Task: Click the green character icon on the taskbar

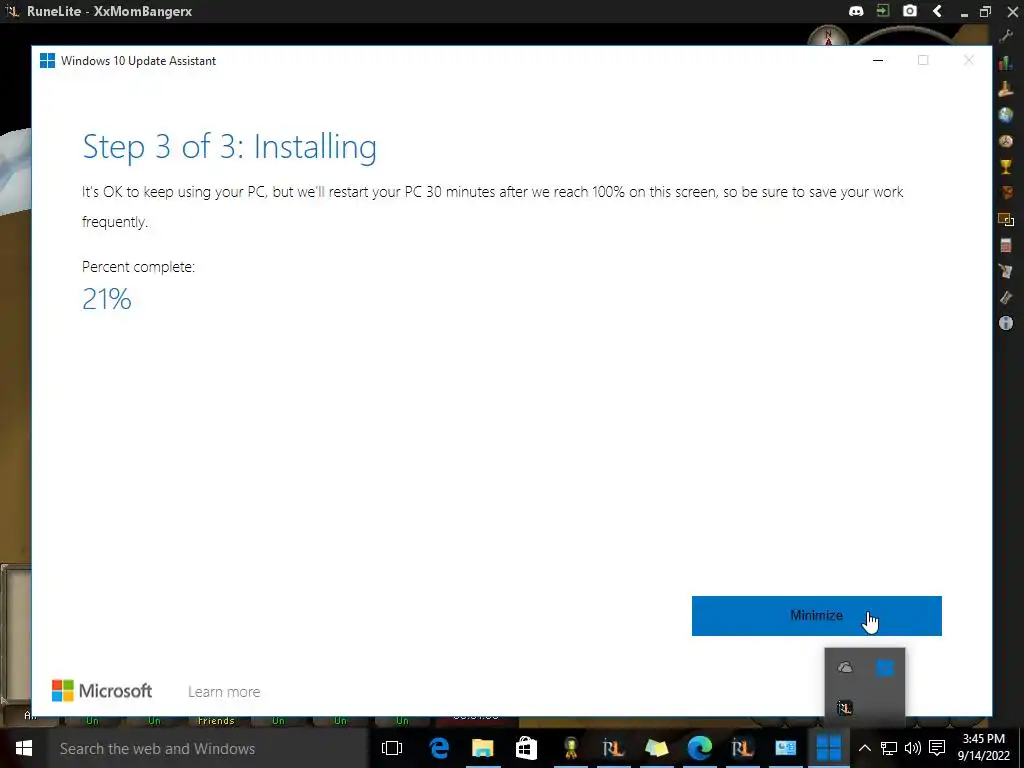Action: pos(569,748)
